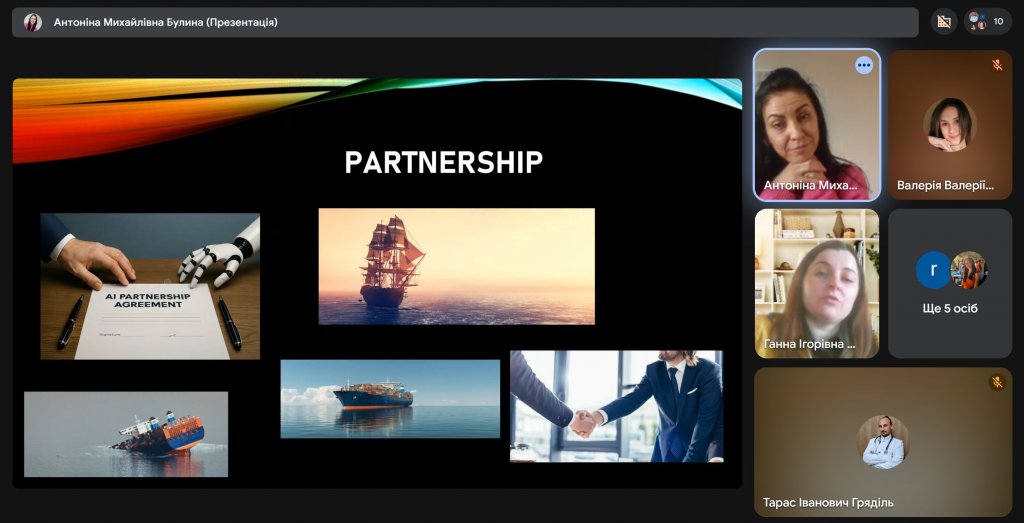Toggle the crossed-out layout icon near the participants button

(x=944, y=22)
